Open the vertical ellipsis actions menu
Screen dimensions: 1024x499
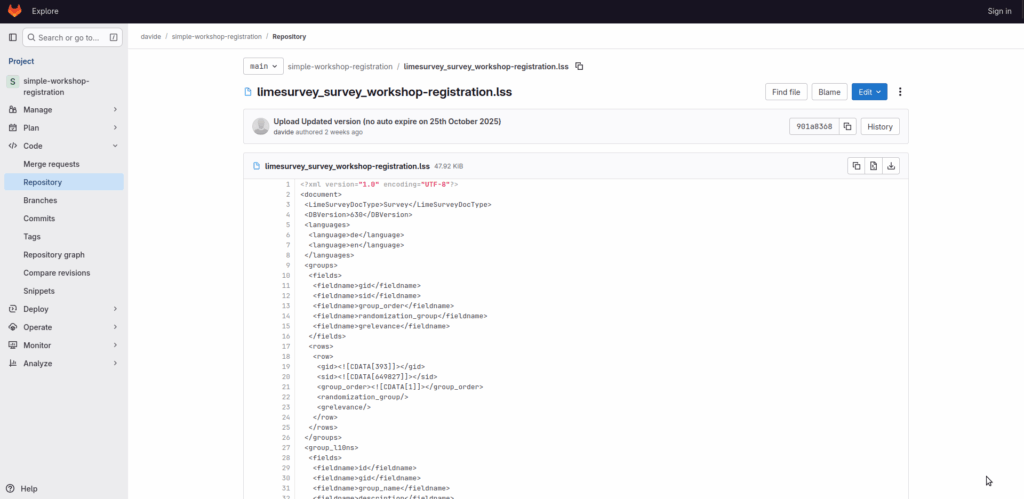[x=900, y=92]
